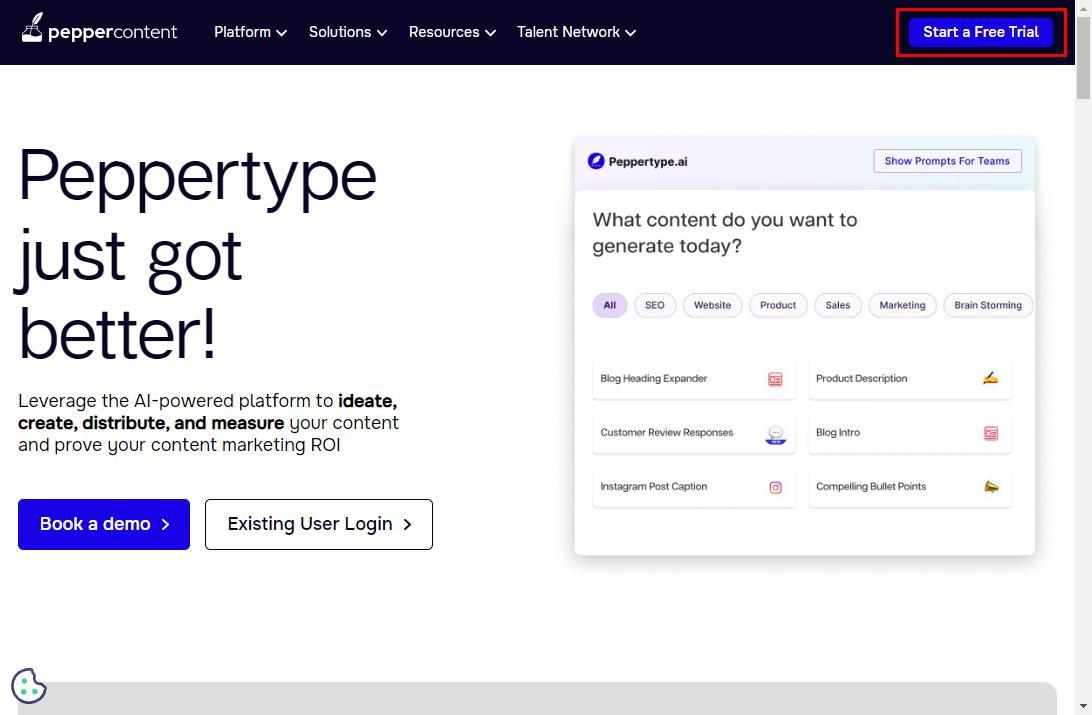Viewport: 1092px width, 715px height.
Task: Open the cookie preferences icon
Action: [28, 686]
